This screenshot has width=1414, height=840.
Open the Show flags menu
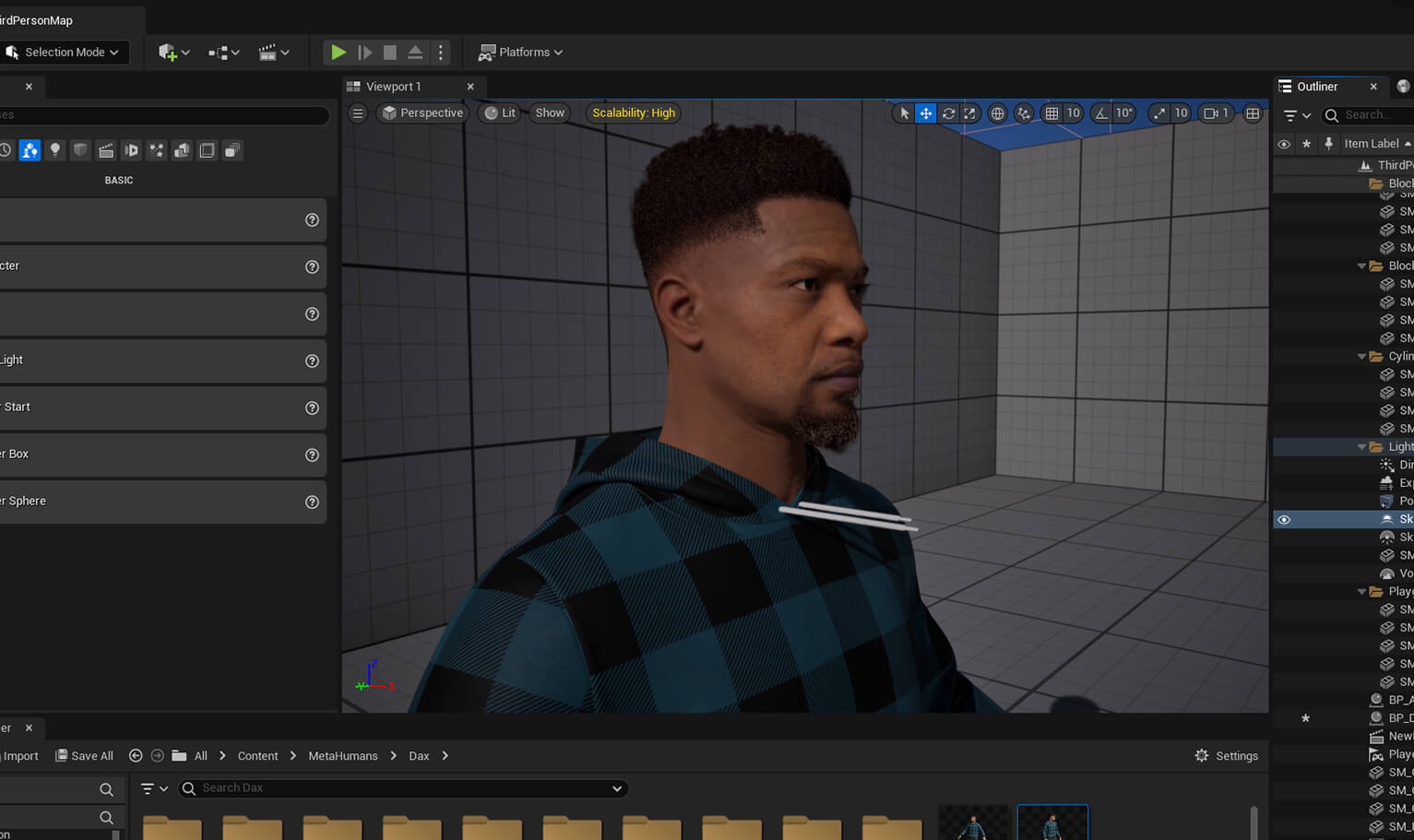(x=550, y=113)
